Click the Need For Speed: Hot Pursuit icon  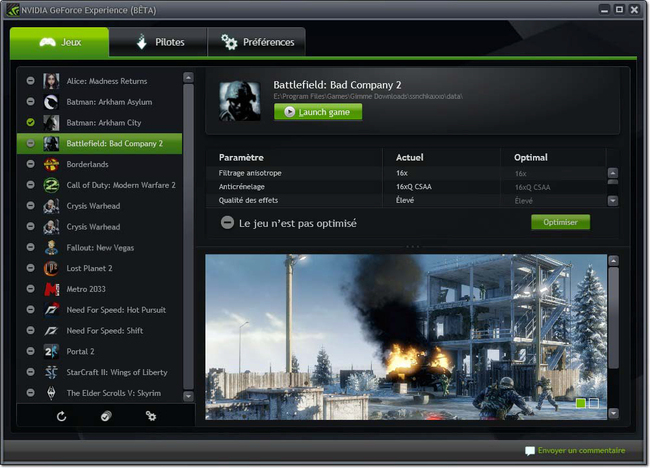pos(51,310)
